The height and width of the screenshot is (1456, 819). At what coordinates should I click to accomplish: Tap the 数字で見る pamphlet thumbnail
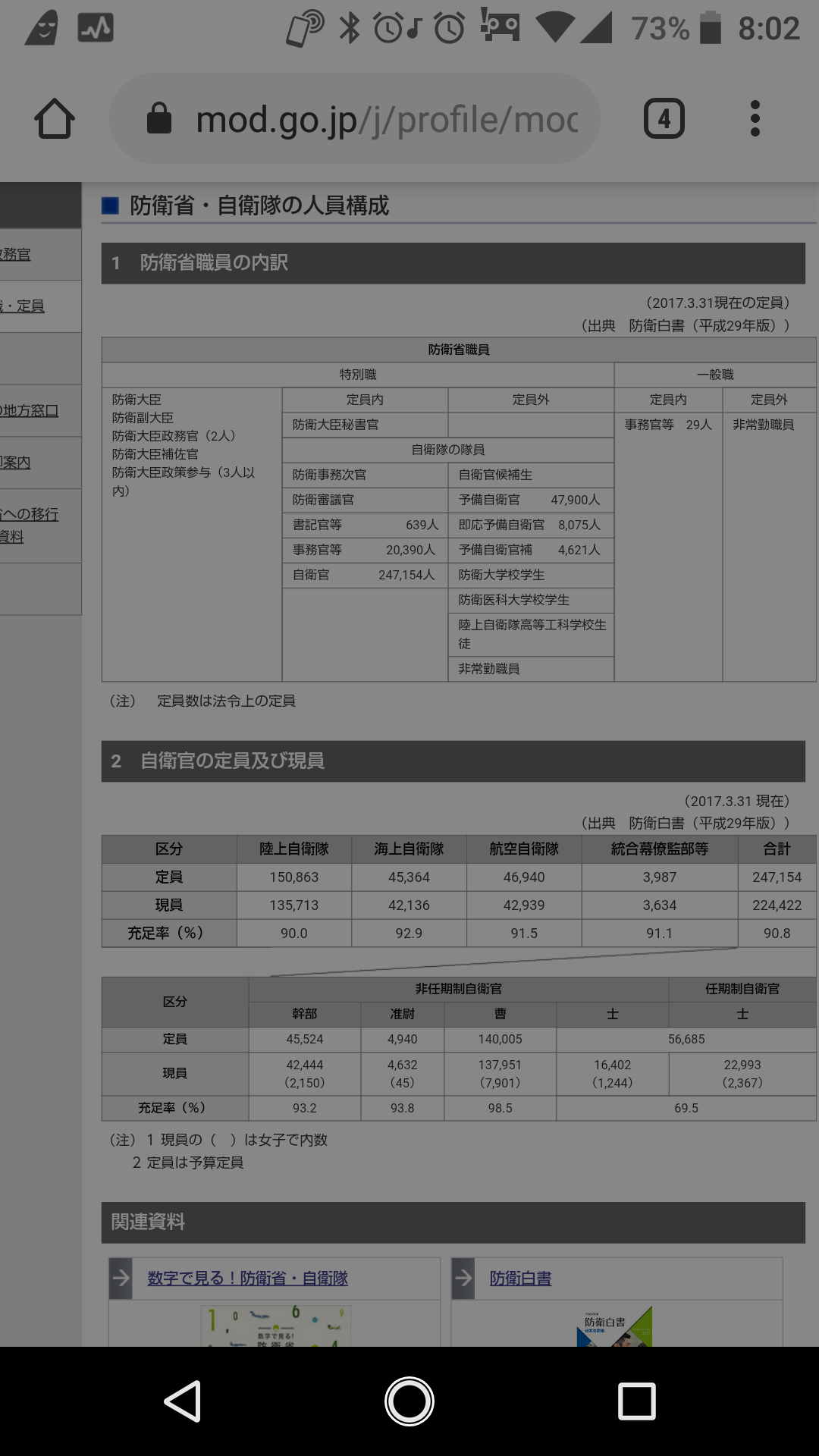(x=275, y=1326)
